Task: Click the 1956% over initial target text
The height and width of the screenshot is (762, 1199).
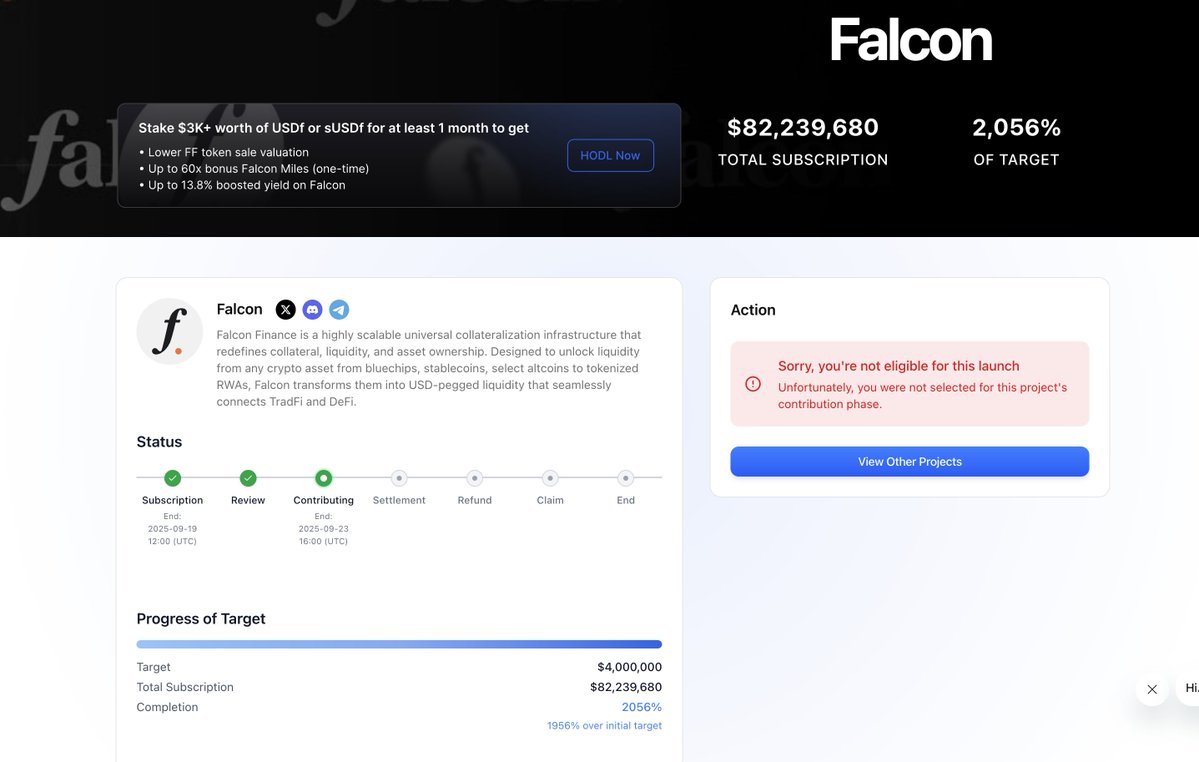Action: pyautogui.click(x=604, y=725)
